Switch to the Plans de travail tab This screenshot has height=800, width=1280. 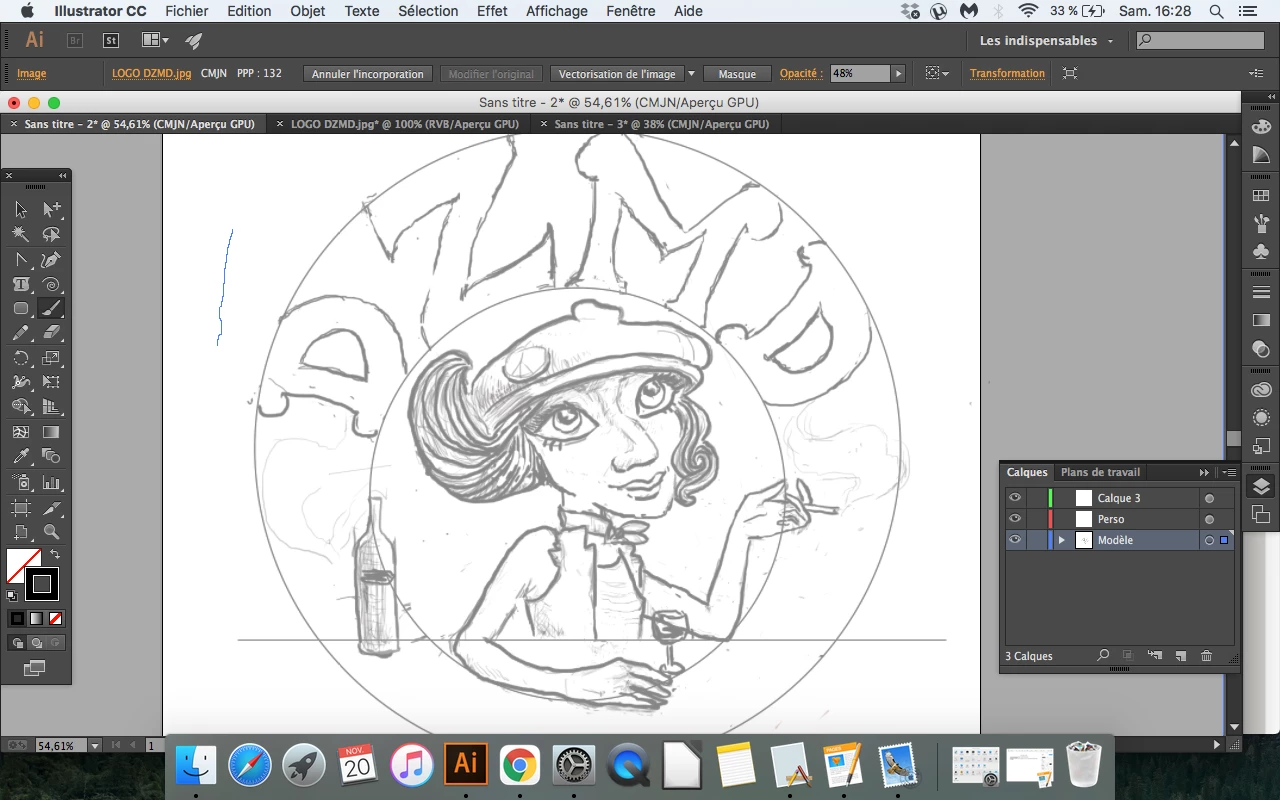[1100, 472]
